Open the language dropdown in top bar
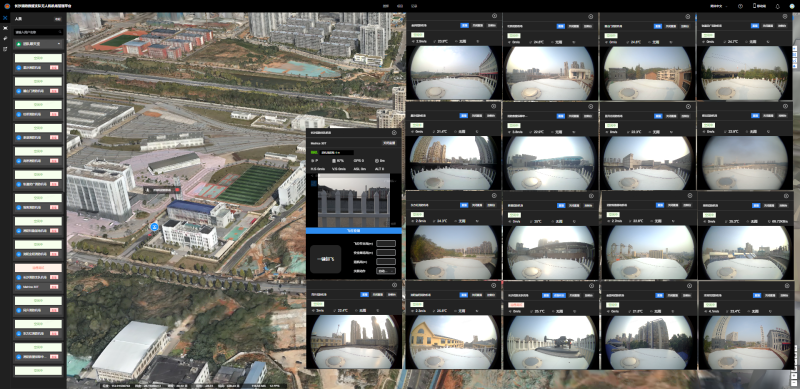 click(718, 6)
